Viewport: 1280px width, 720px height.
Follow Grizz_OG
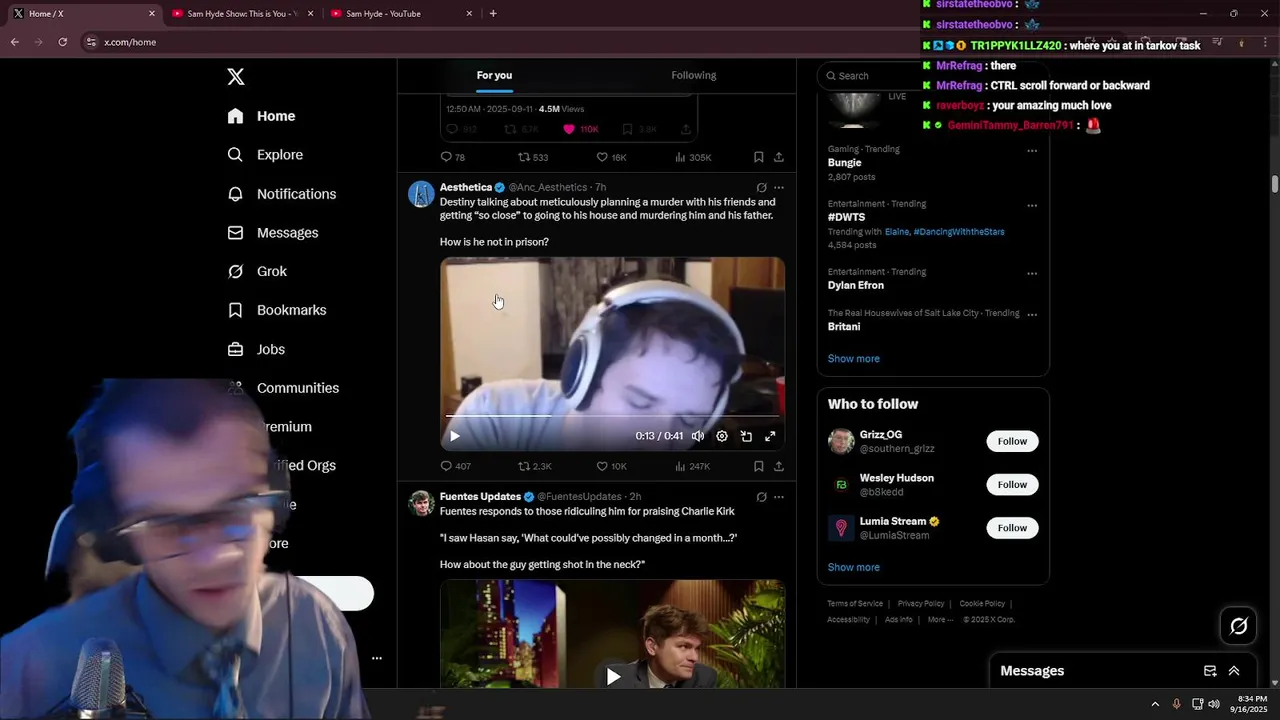pyautogui.click(x=1012, y=441)
